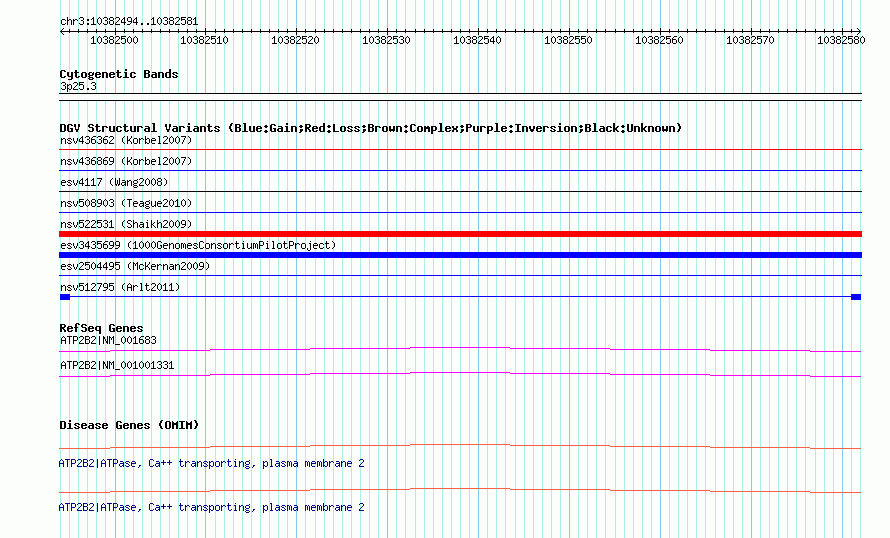Click ruler position 10382570
The image size is (890, 538).
click(x=750, y=40)
